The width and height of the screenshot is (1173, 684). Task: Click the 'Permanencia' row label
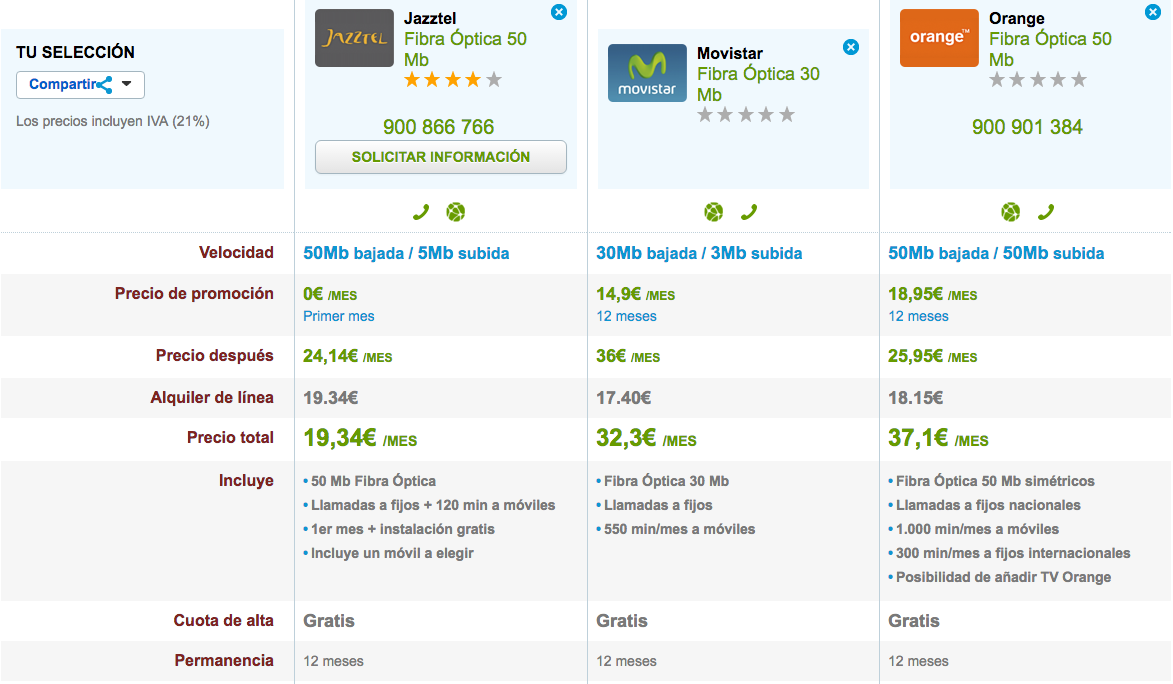(x=224, y=661)
